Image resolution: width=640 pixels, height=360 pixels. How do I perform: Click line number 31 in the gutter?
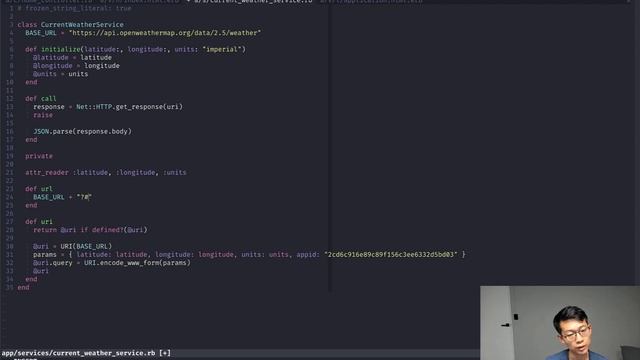coord(9,254)
